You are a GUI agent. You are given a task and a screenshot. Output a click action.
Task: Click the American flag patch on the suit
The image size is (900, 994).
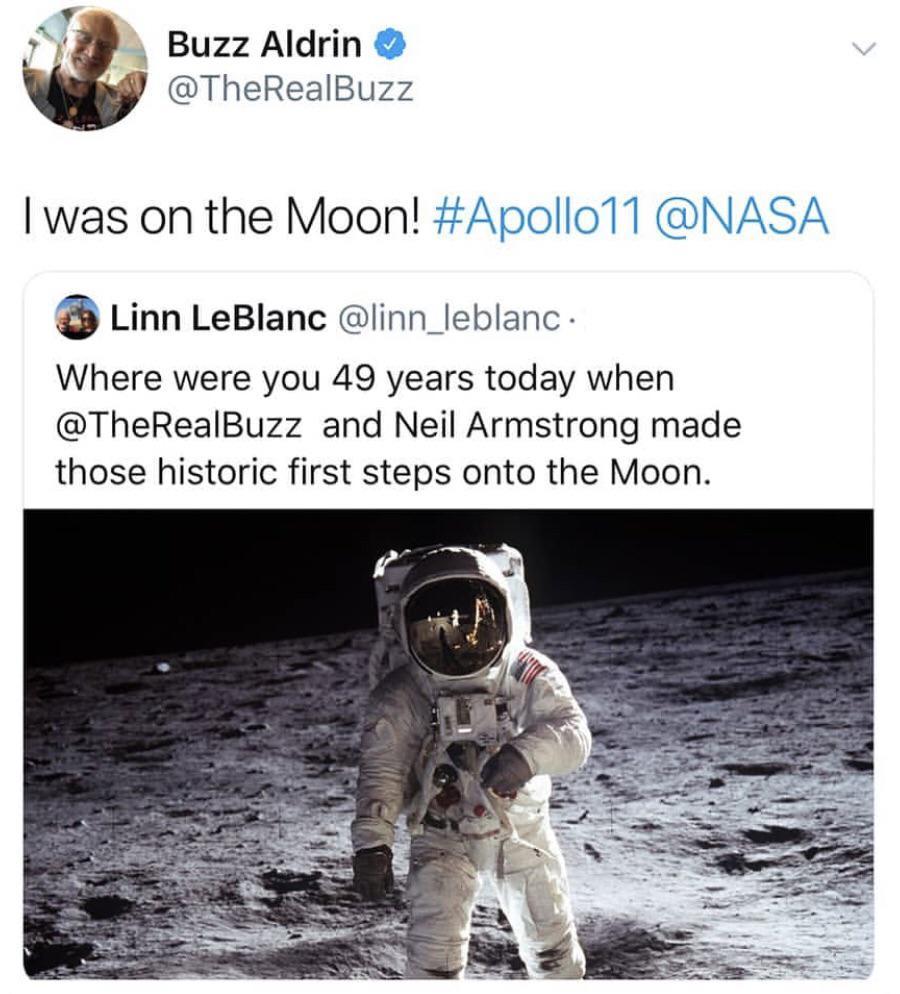[x=530, y=665]
